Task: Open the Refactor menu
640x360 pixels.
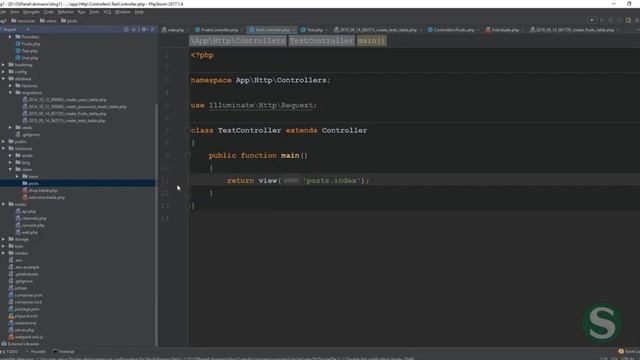Action: 65,12
